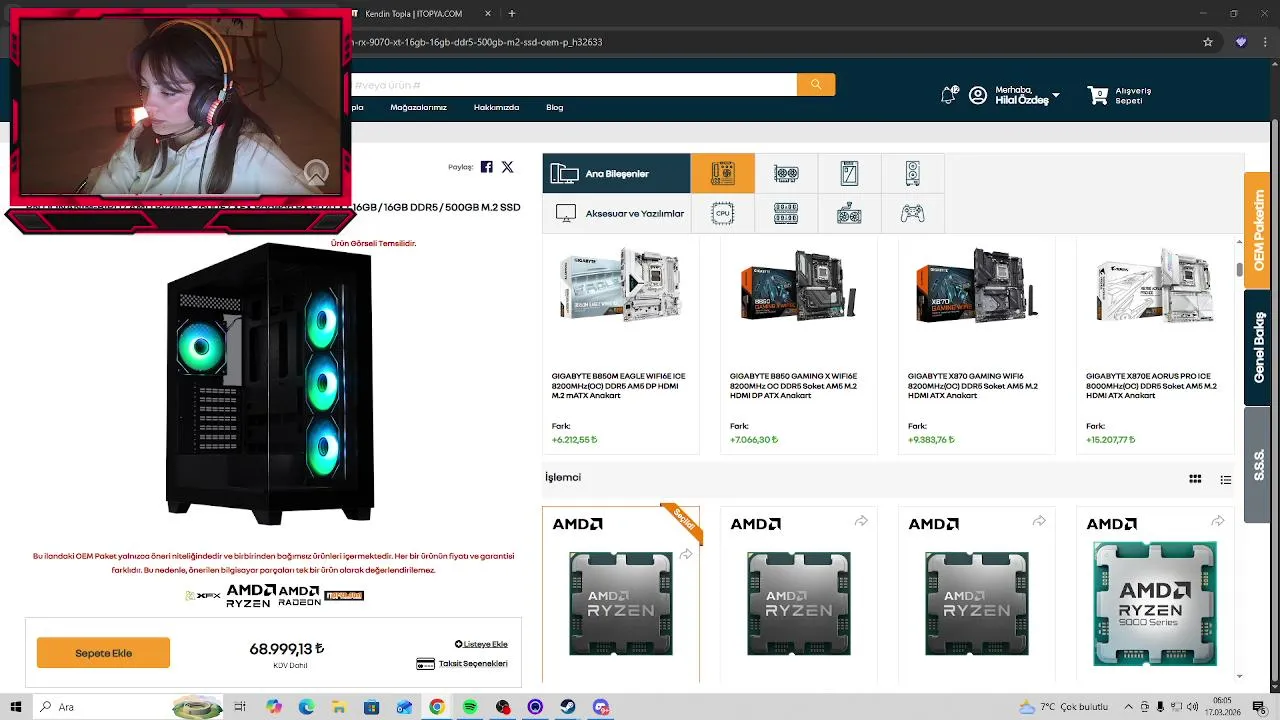
Task: Open a new browser tab
Action: (512, 14)
